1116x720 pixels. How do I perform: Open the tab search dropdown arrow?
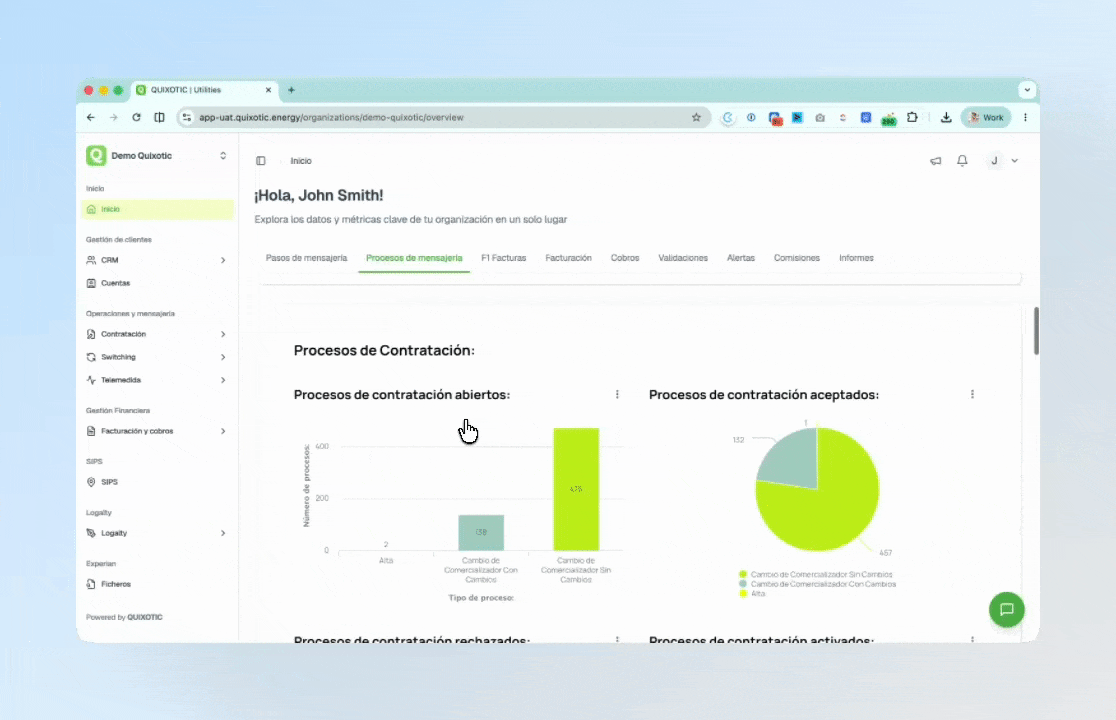click(1026, 90)
